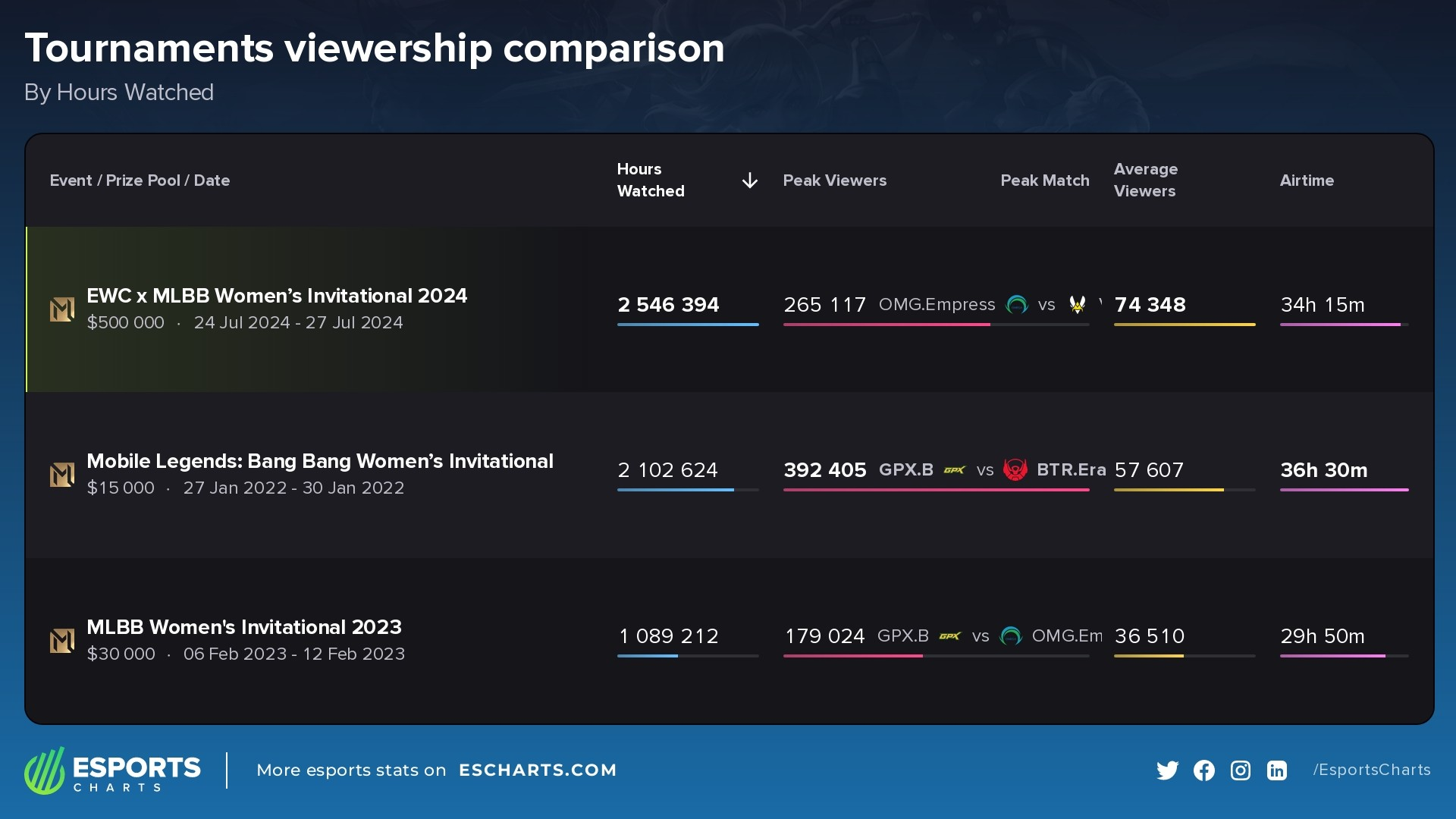Click the LinkedIn social media icon
Screen dimensions: 1456x819
click(1277, 770)
